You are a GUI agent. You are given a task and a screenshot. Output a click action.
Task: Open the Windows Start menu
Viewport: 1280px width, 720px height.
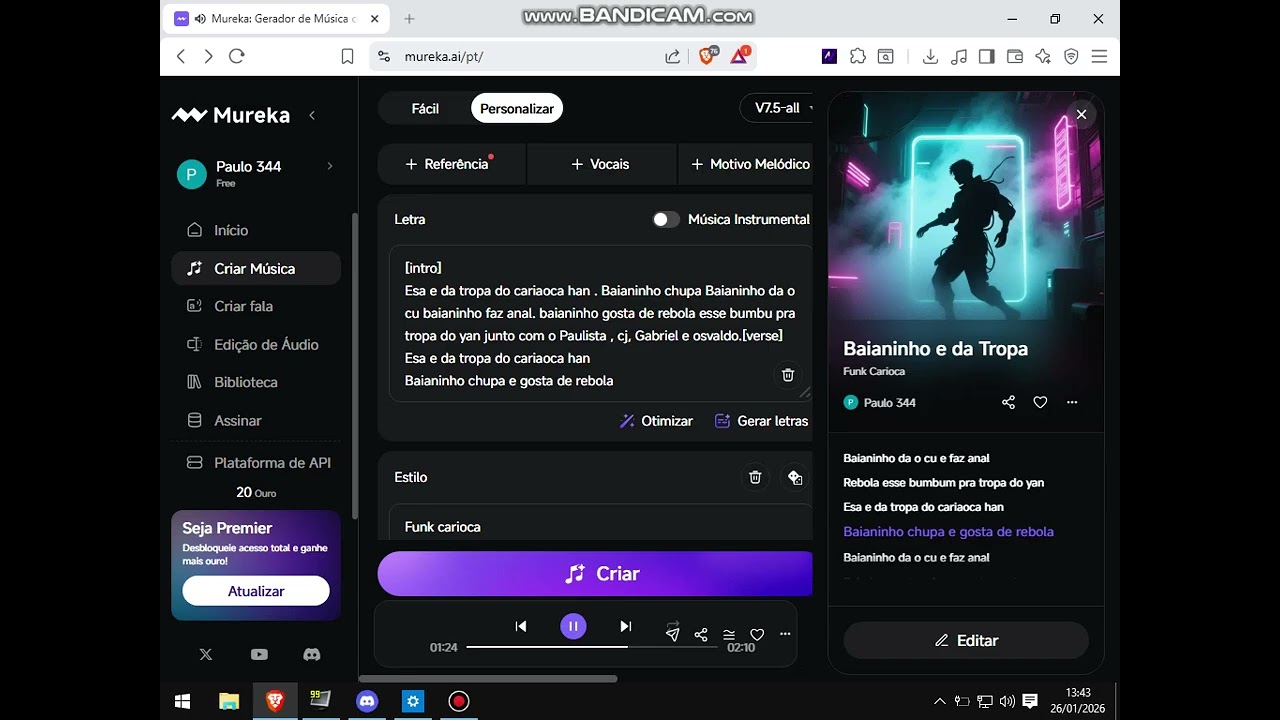pyautogui.click(x=182, y=701)
